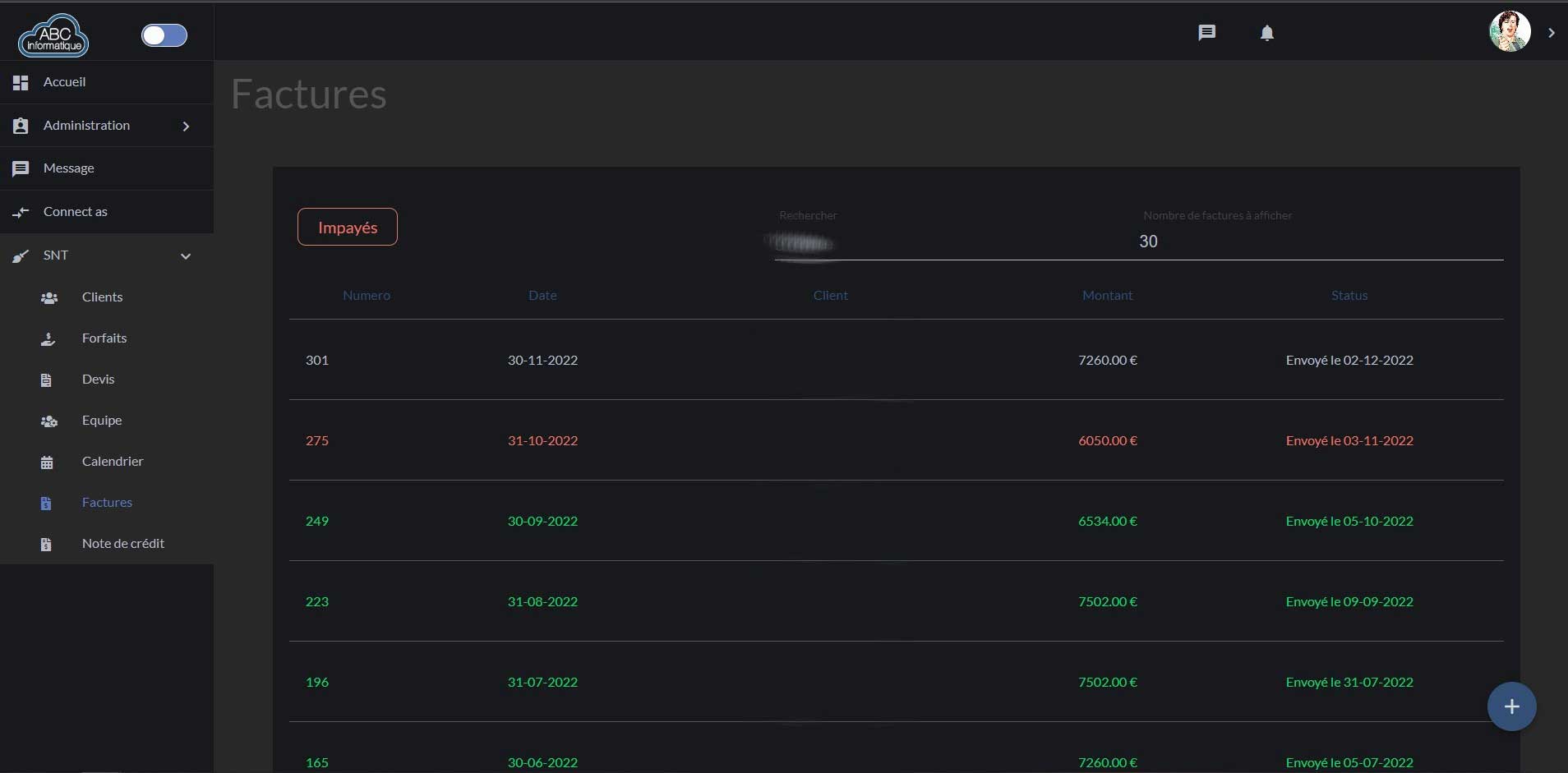Toggle the theme switch in the header

tap(164, 35)
